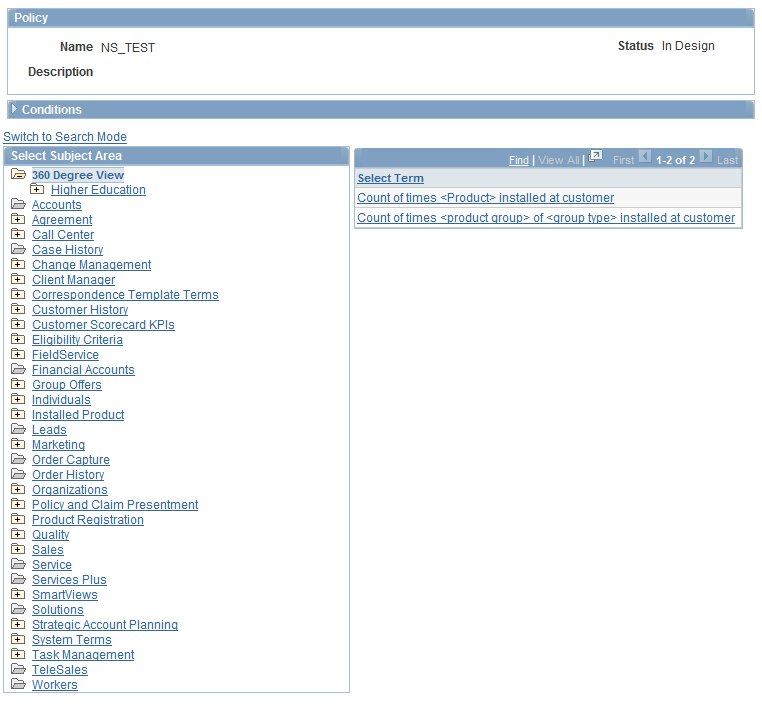The width and height of the screenshot is (762, 704).
Task: Expand the Product Registration plus icon
Action: tap(18, 519)
